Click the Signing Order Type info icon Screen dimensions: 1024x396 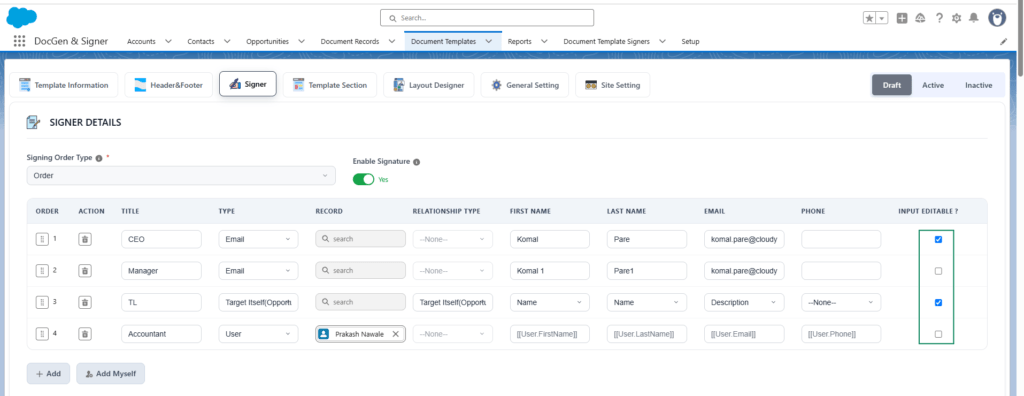pos(99,158)
